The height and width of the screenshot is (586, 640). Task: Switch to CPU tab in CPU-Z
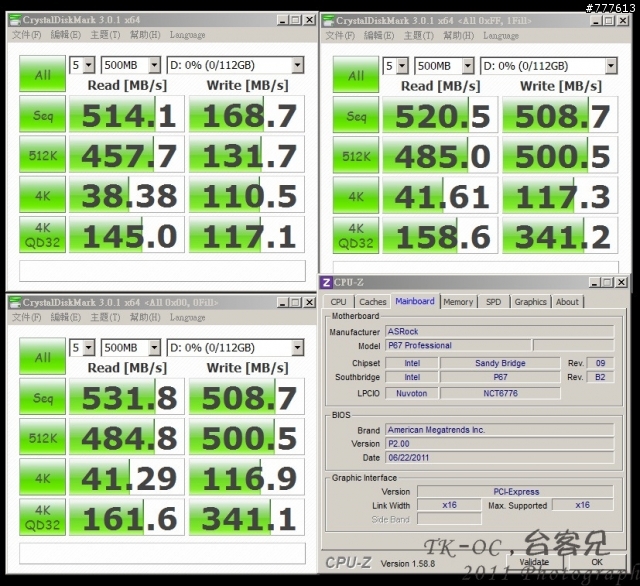pos(338,302)
